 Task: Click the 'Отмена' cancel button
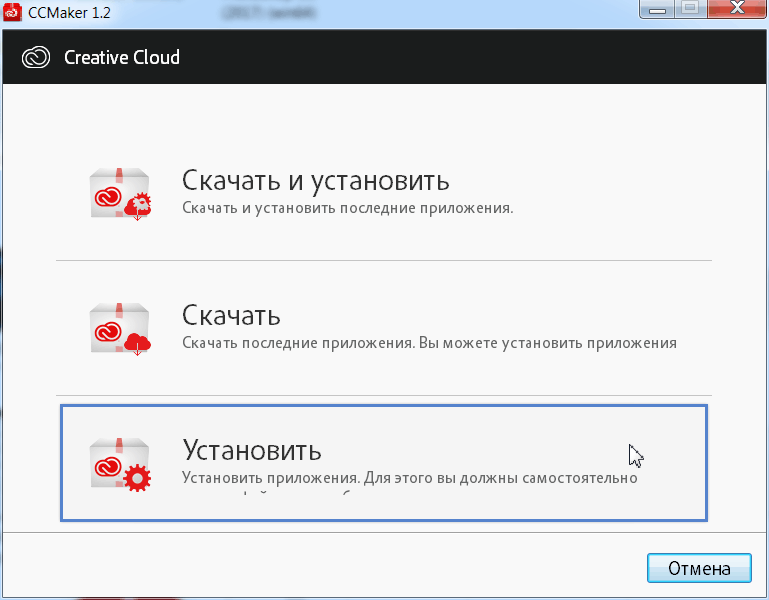[699, 568]
